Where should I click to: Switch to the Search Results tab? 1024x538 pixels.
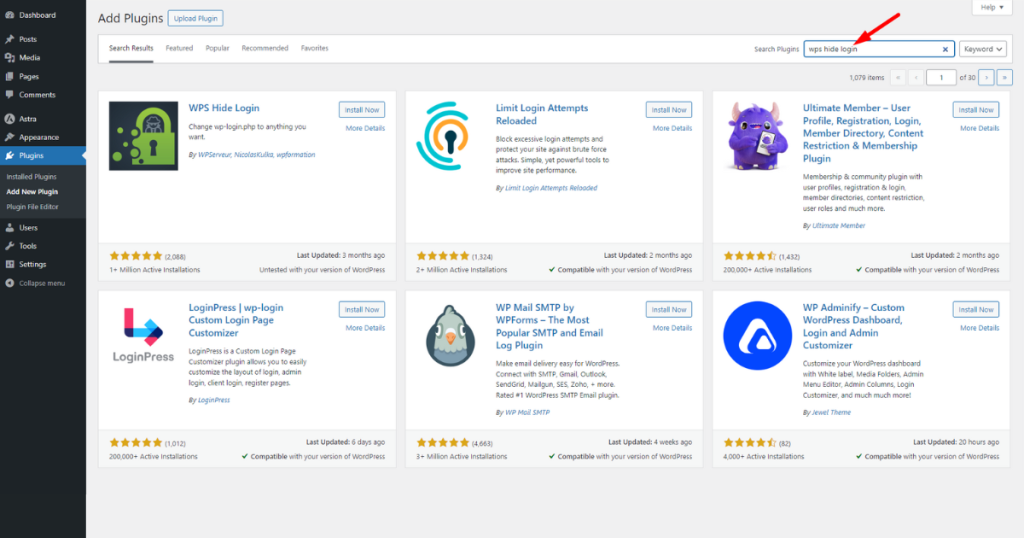[131, 48]
